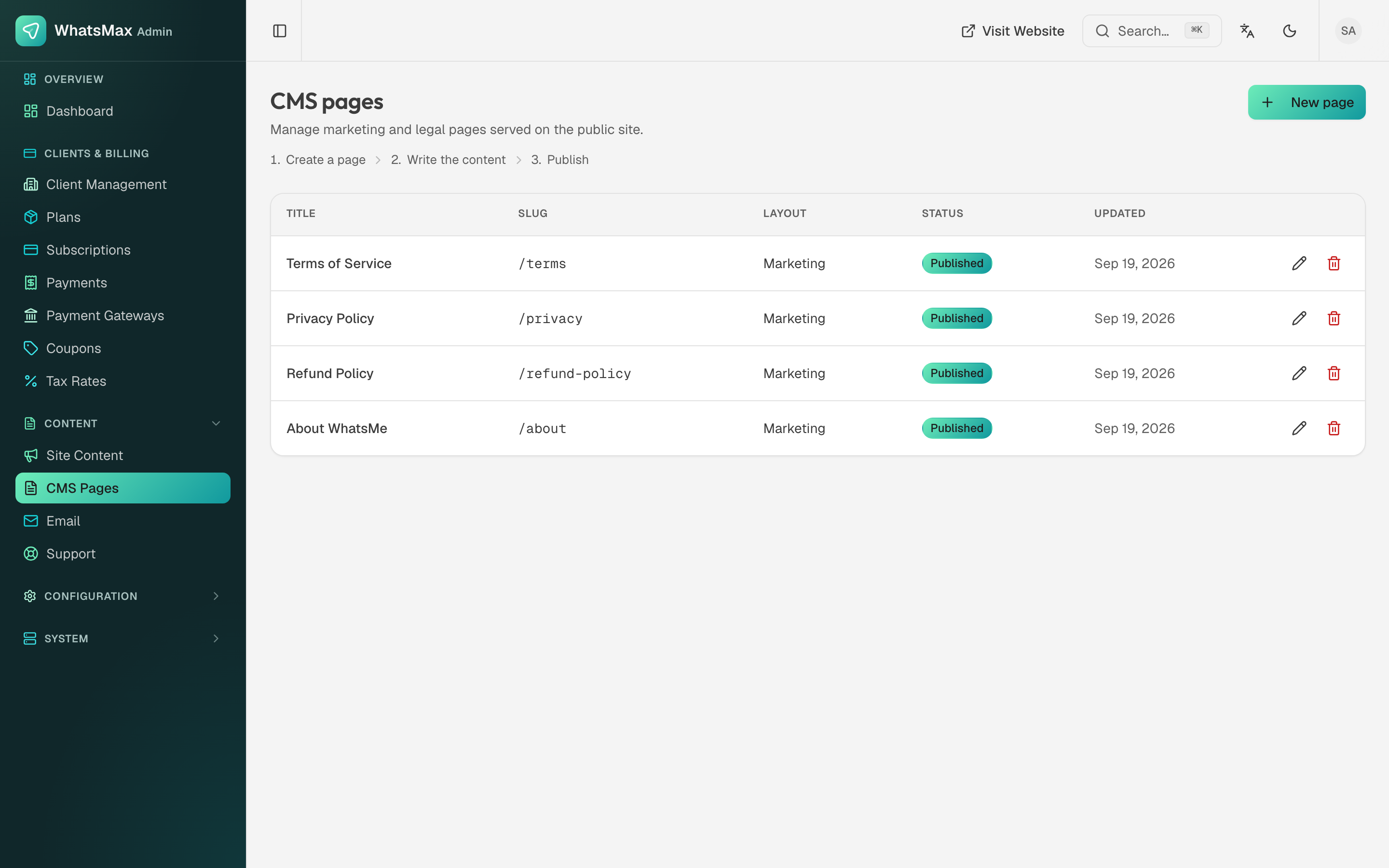Delete the Refund Policy page

pos(1334,373)
